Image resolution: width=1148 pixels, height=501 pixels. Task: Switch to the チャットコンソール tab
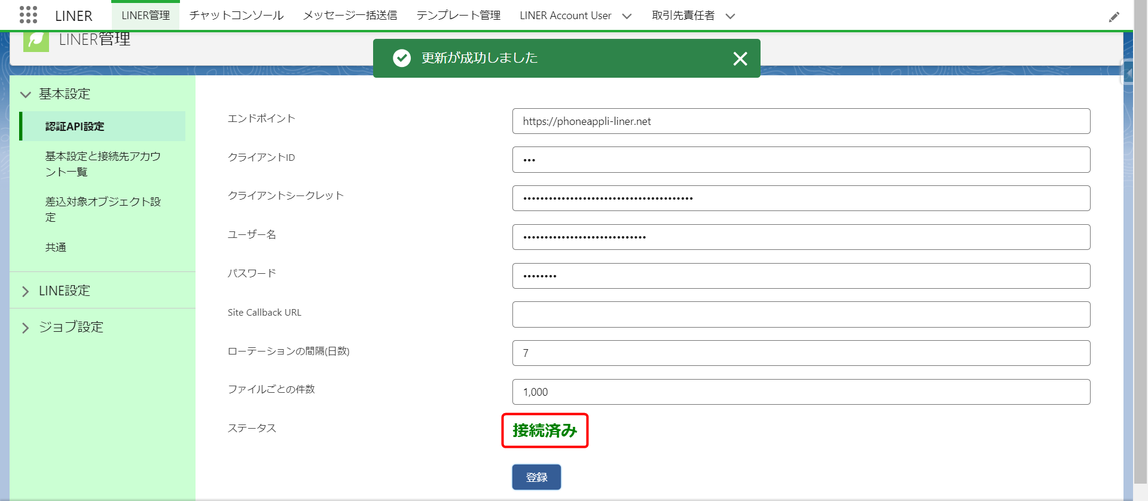click(236, 16)
